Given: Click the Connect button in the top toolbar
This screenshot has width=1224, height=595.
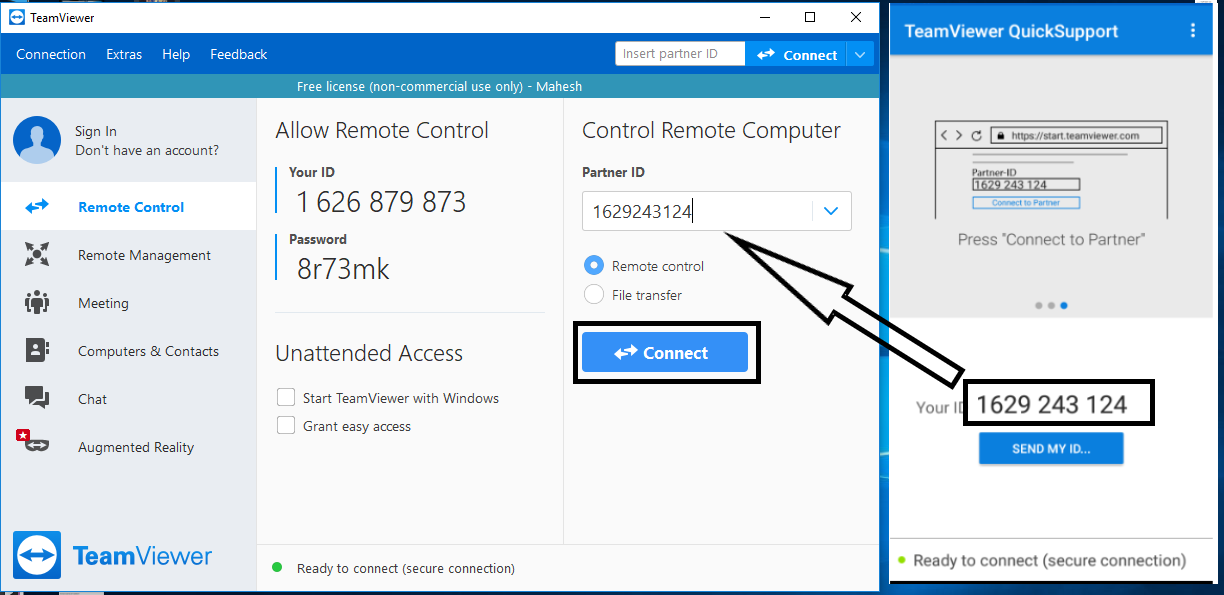Looking at the screenshot, I should (x=797, y=55).
